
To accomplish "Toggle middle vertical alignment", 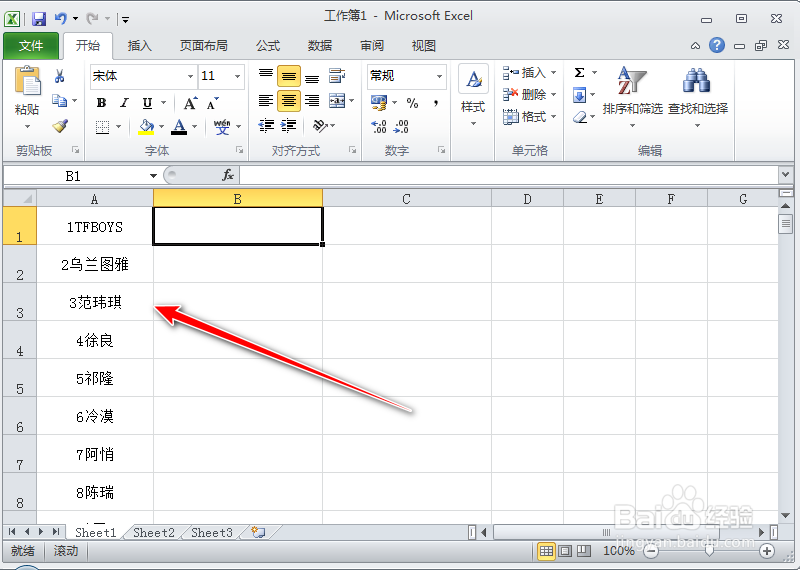I will (289, 76).
